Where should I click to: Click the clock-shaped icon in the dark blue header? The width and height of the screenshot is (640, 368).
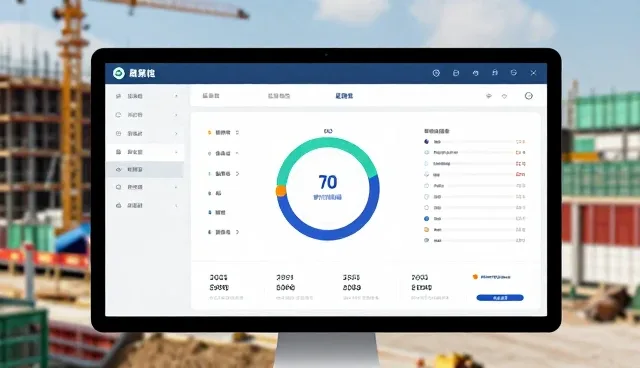point(436,73)
